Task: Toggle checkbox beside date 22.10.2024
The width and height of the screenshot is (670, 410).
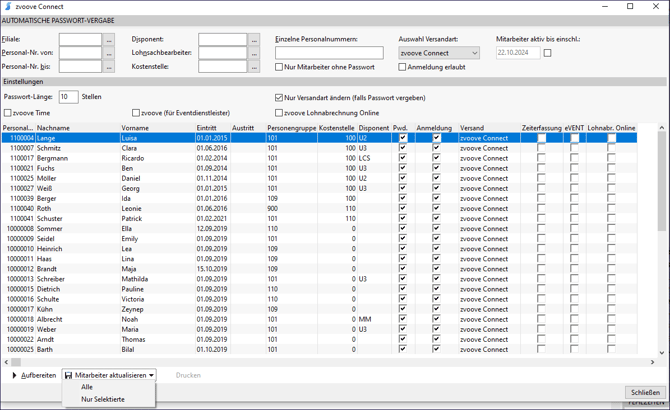Action: tap(547, 53)
